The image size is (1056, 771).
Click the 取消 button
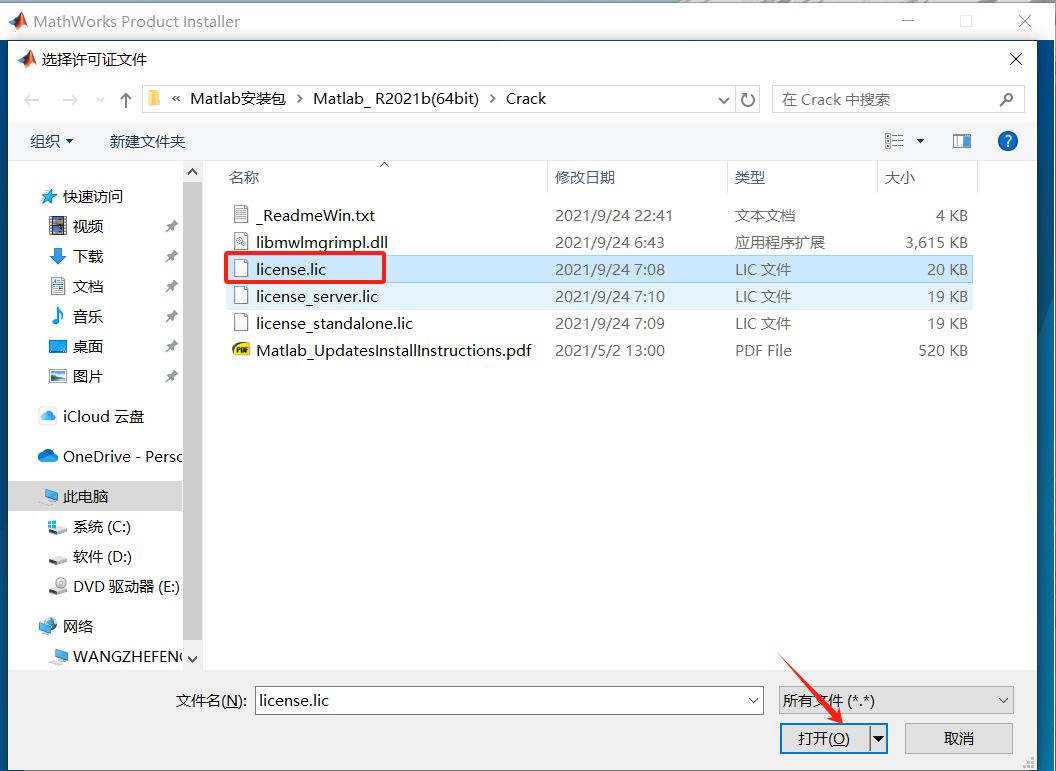(x=958, y=739)
